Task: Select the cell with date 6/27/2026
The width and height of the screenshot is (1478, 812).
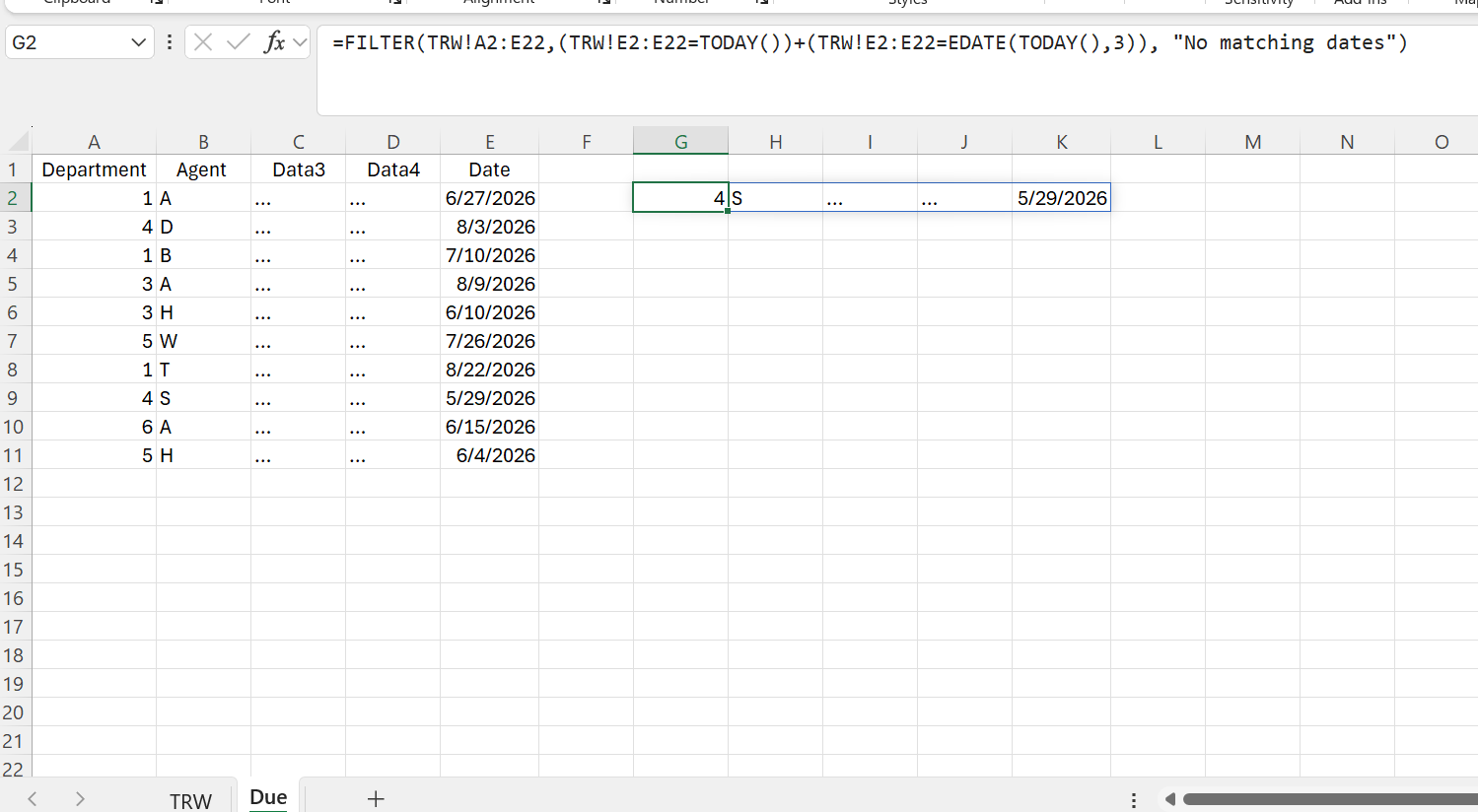Action: pyautogui.click(x=489, y=198)
